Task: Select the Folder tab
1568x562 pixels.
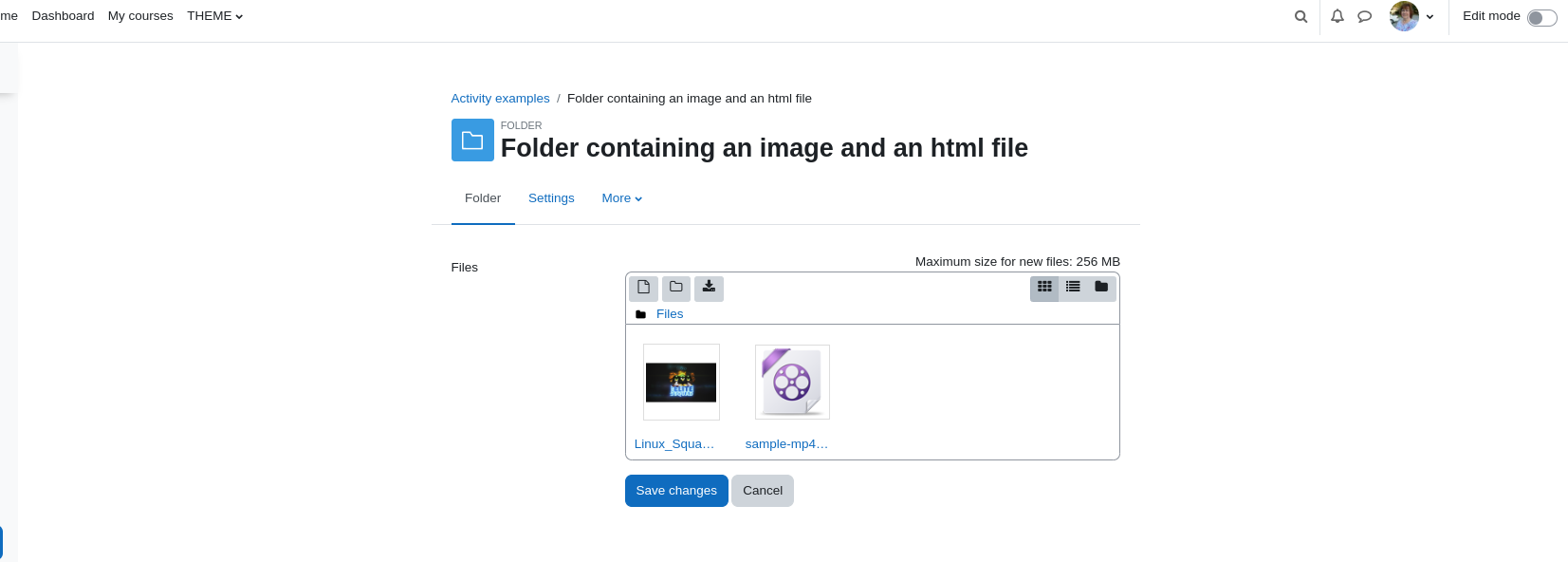Action: [483, 198]
